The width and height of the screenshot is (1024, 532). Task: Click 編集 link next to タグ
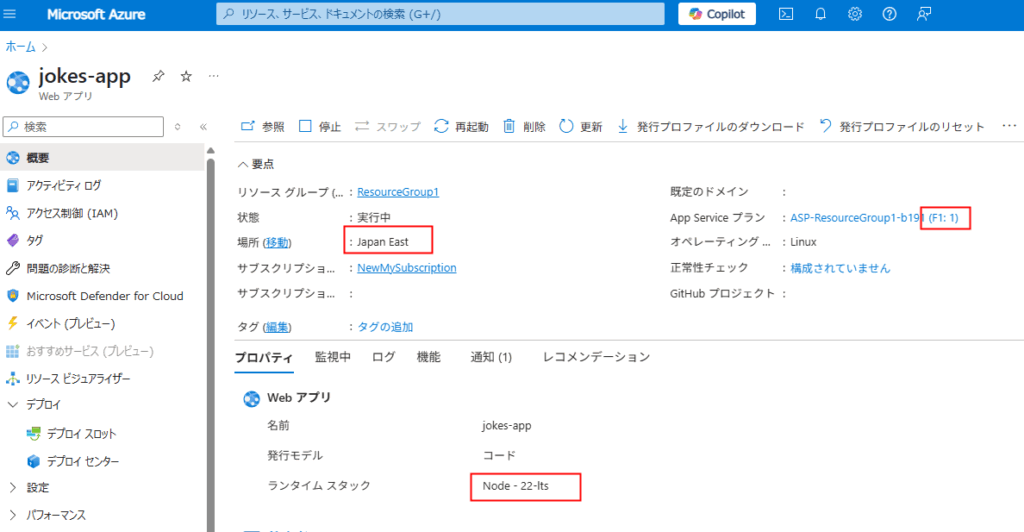coord(277,327)
